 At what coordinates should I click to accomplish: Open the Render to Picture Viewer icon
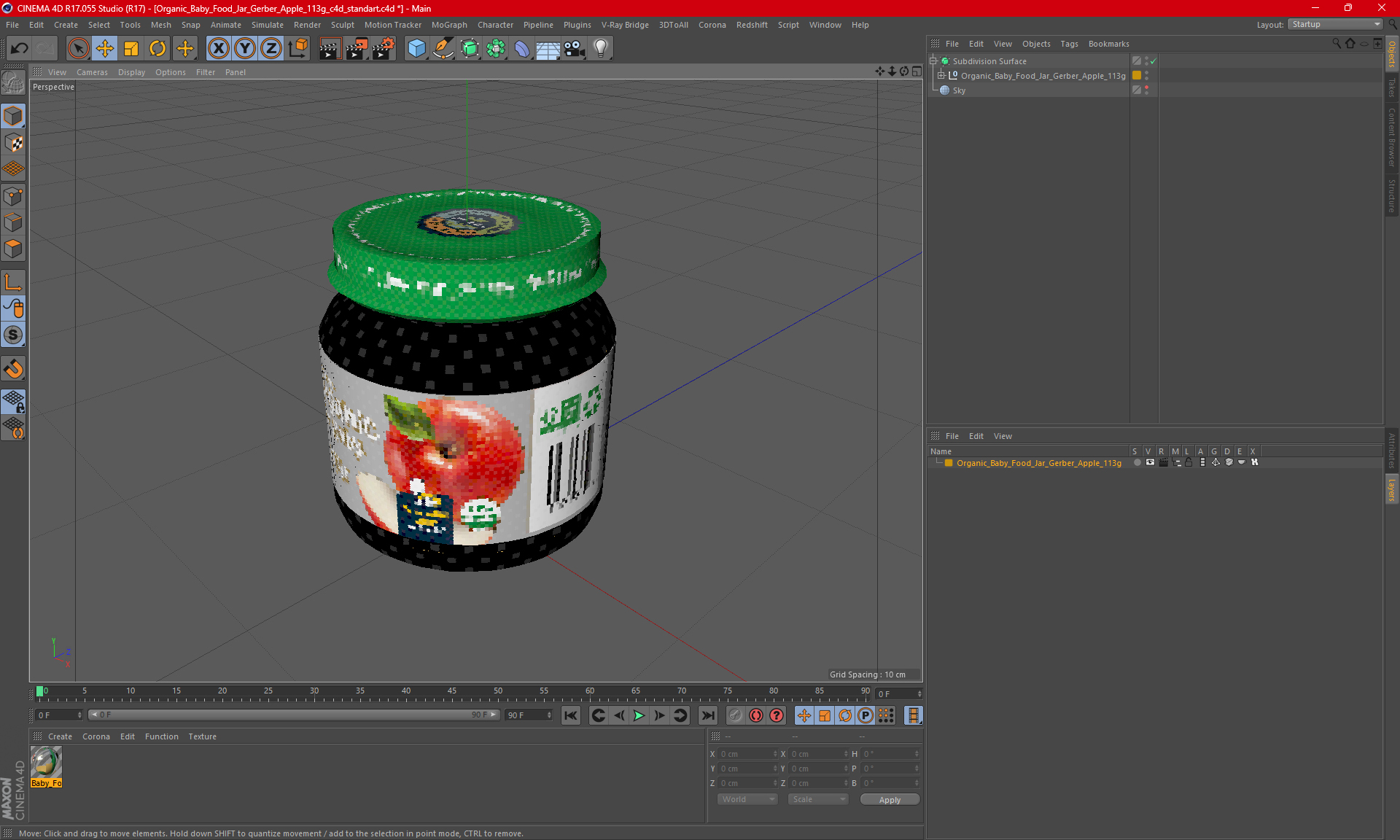coord(357,49)
